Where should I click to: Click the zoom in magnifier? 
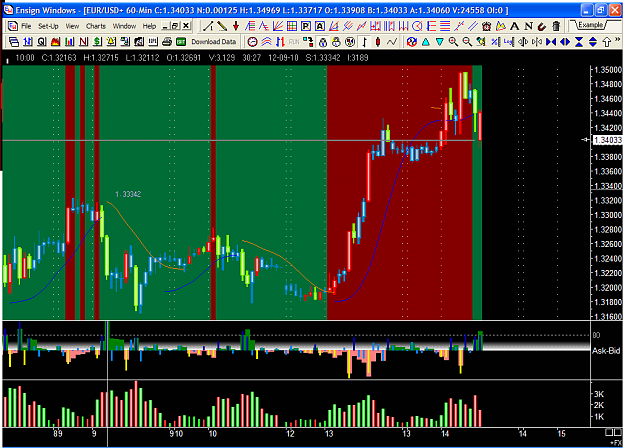pos(453,42)
